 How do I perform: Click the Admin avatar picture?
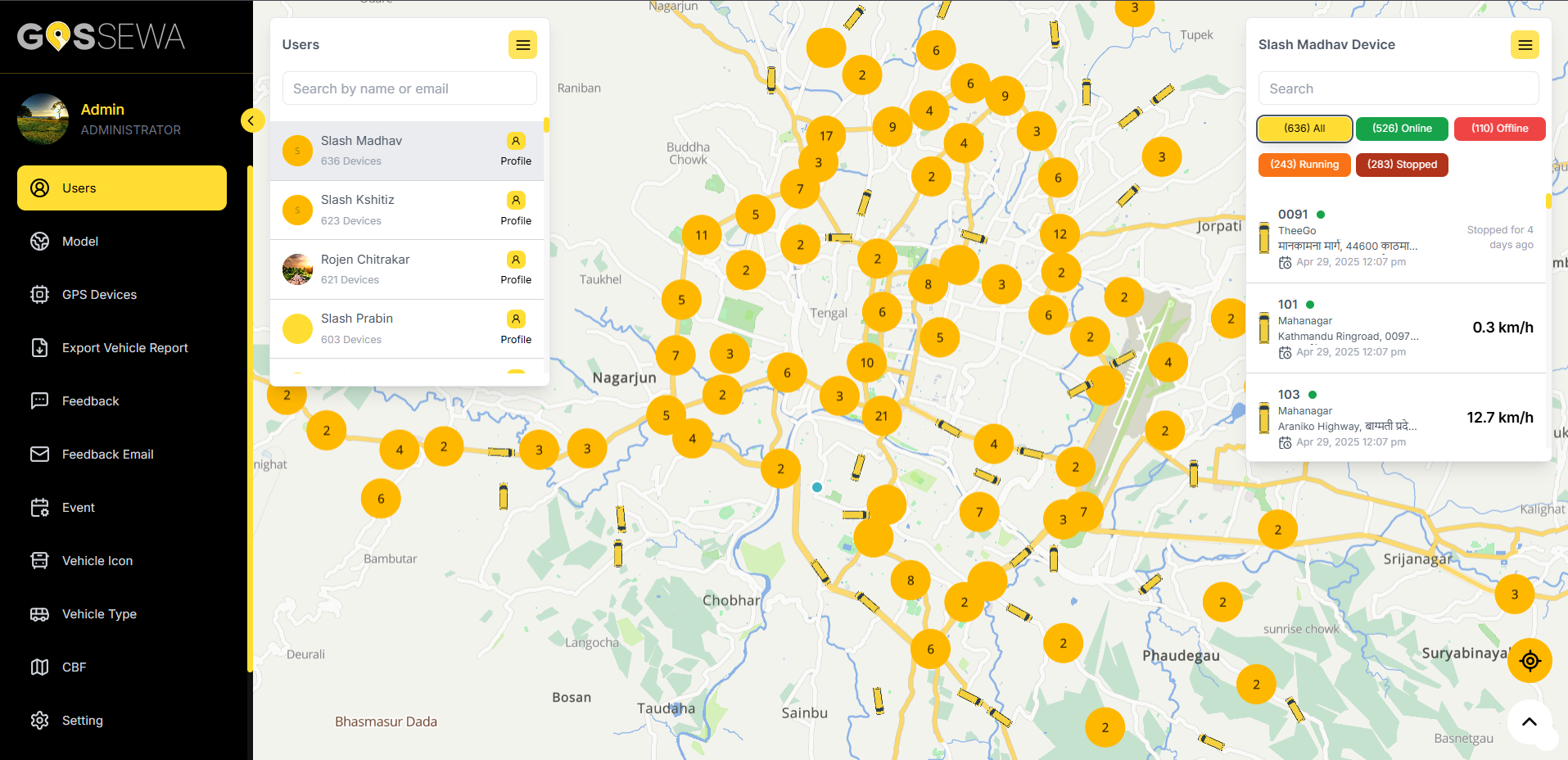click(x=43, y=119)
